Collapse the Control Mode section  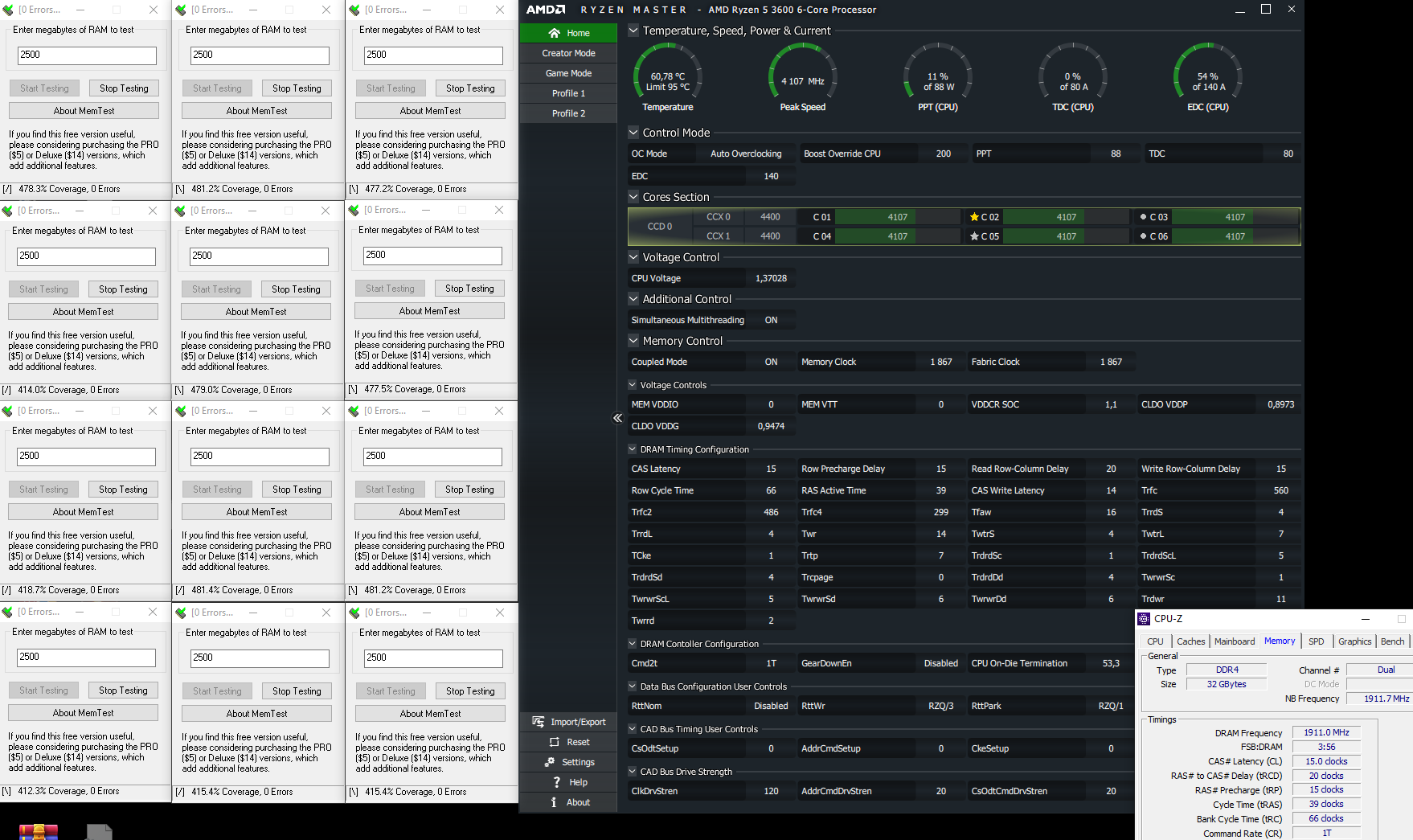click(633, 133)
